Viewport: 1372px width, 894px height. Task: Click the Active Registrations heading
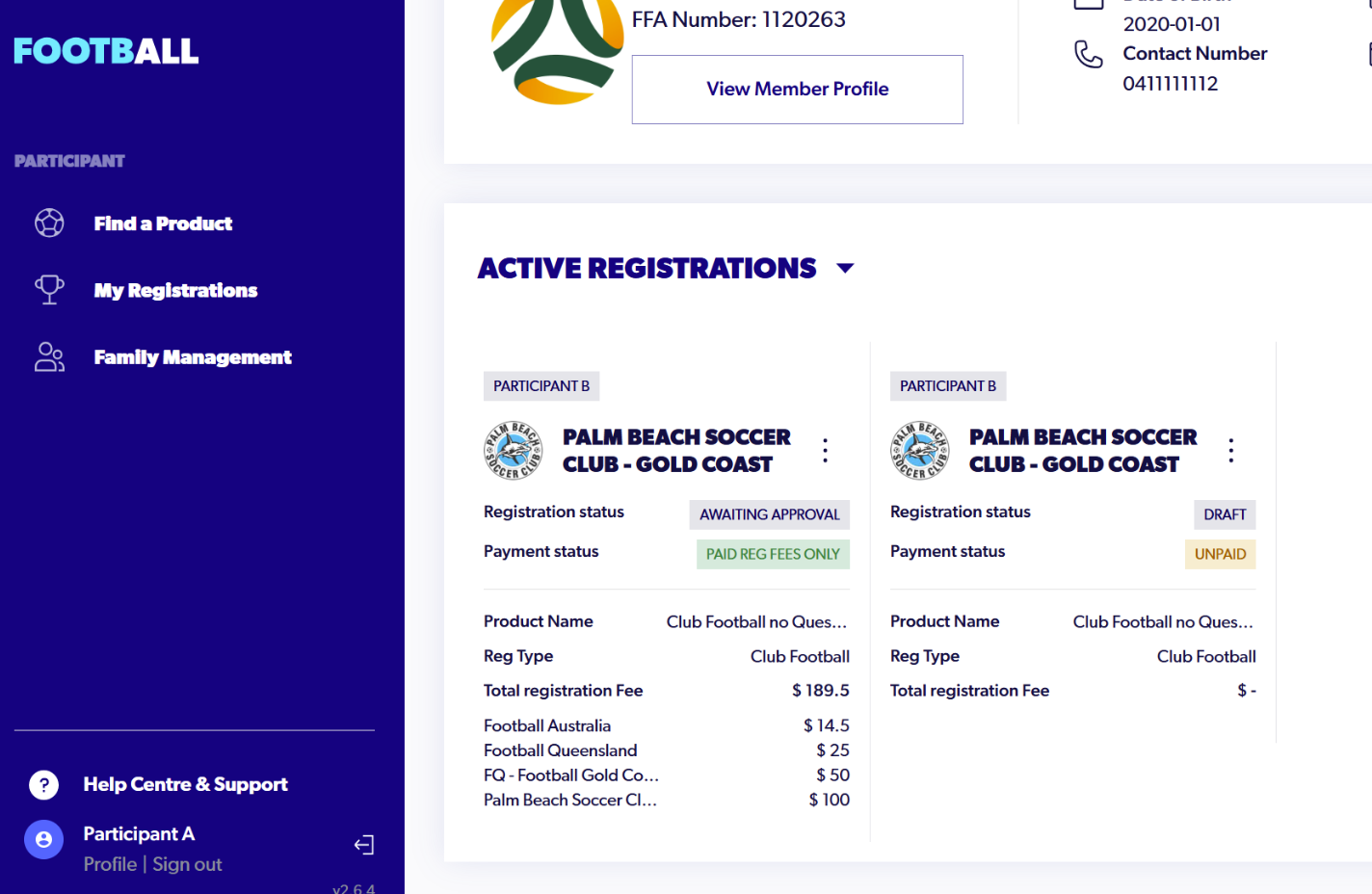646,268
